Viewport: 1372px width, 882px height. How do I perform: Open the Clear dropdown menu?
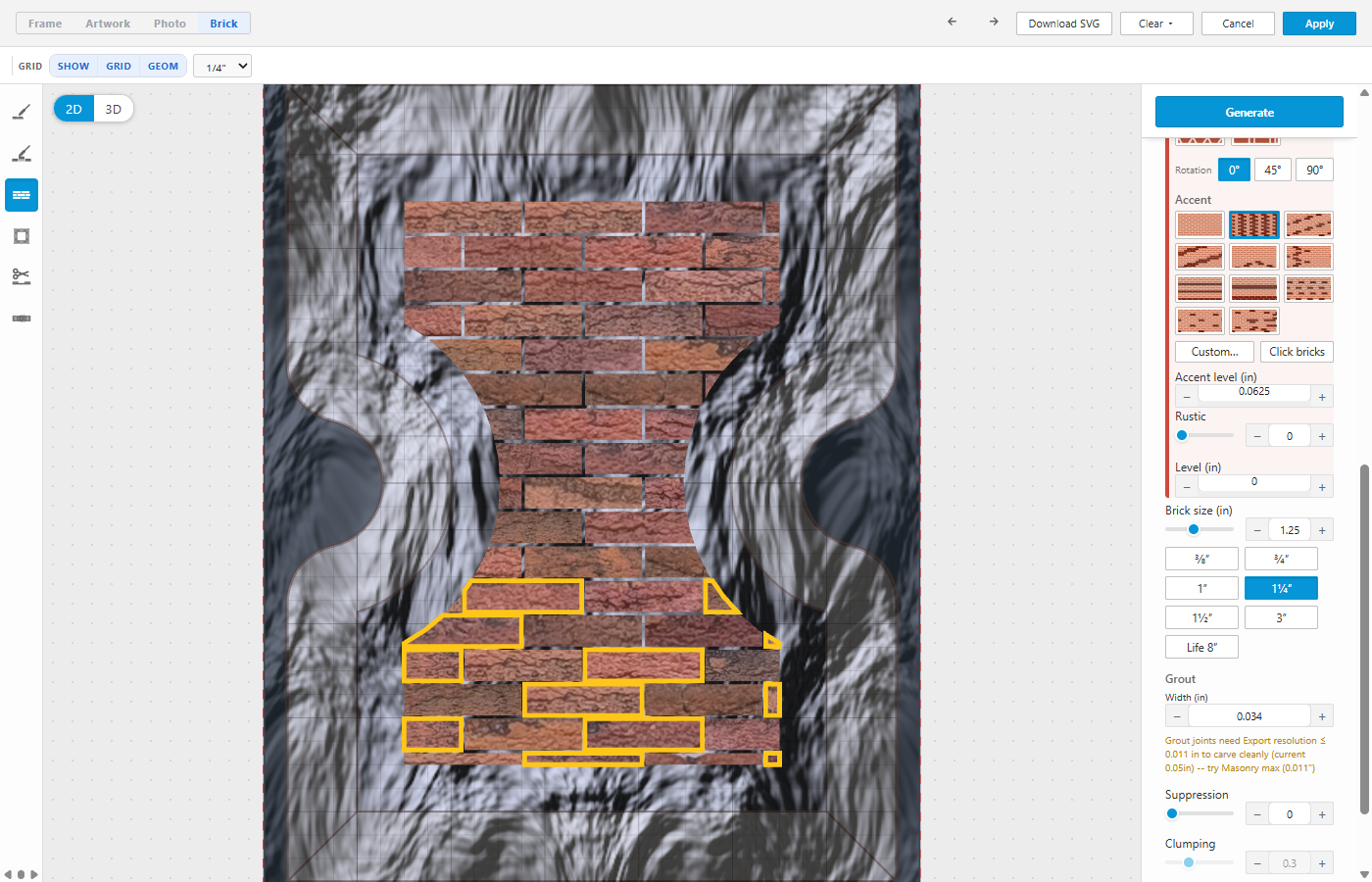pyautogui.click(x=1156, y=24)
